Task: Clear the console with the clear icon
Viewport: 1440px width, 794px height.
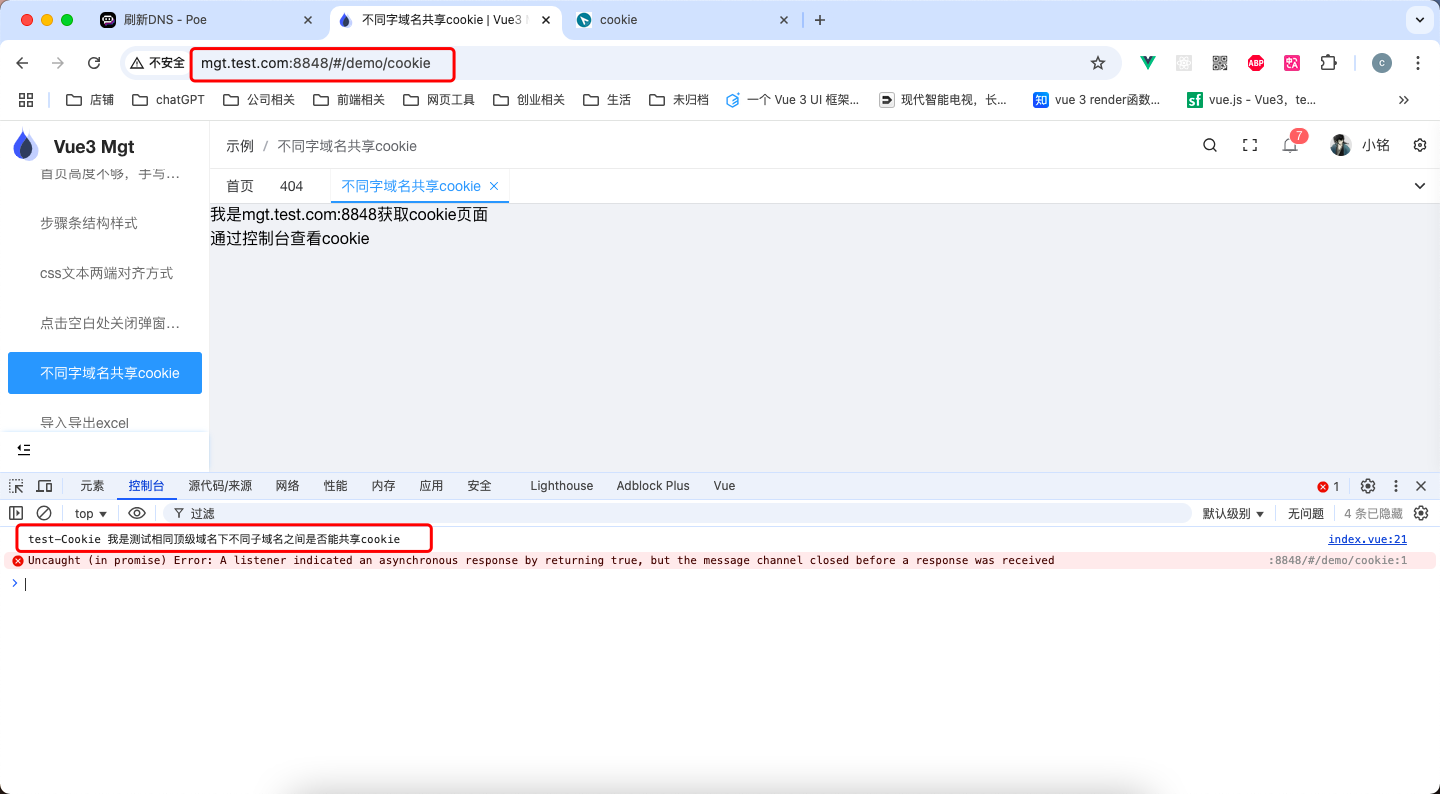Action: [x=44, y=513]
